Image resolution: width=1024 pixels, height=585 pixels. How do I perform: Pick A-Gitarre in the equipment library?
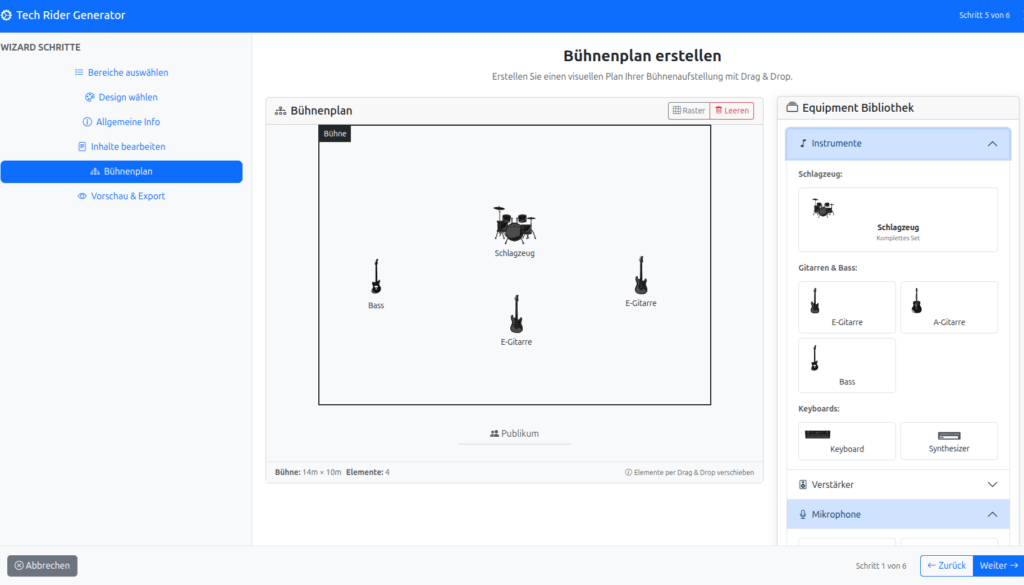pyautogui.click(x=948, y=307)
